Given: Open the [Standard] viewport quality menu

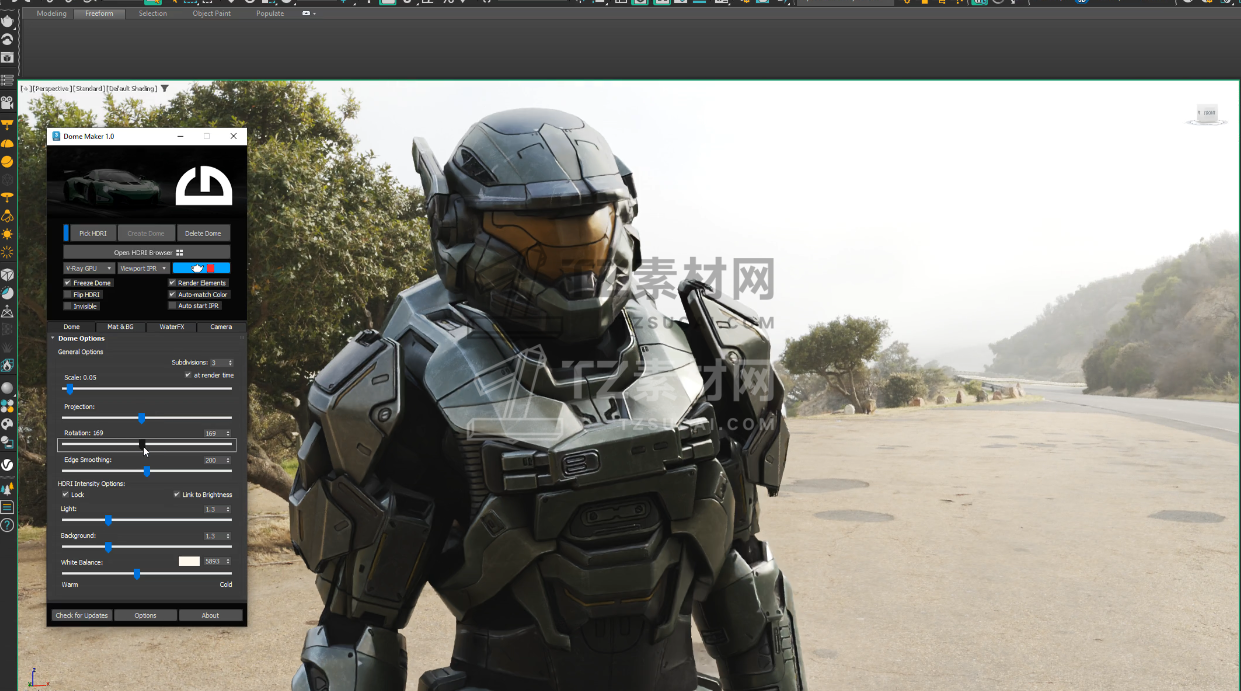Looking at the screenshot, I should pos(88,89).
